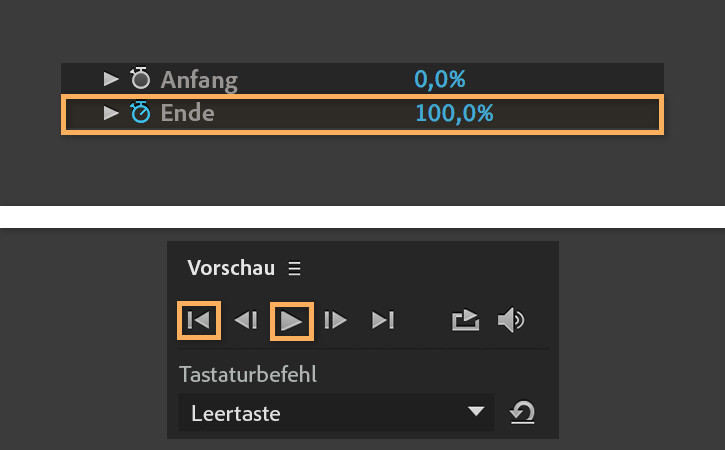Step forward one frame

(336, 320)
